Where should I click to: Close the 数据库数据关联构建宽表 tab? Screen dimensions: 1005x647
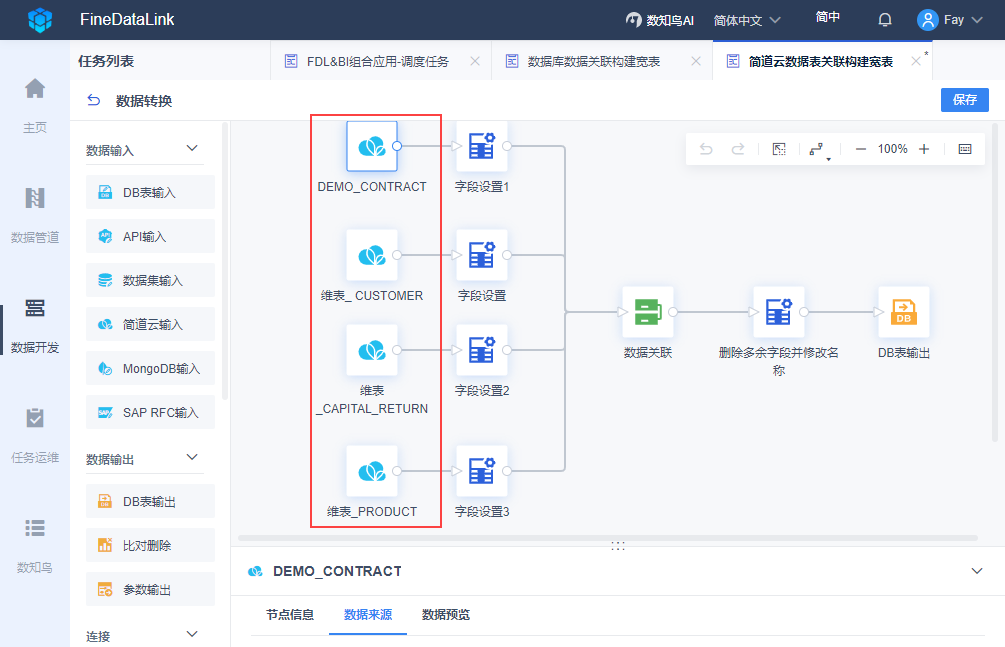point(696,62)
